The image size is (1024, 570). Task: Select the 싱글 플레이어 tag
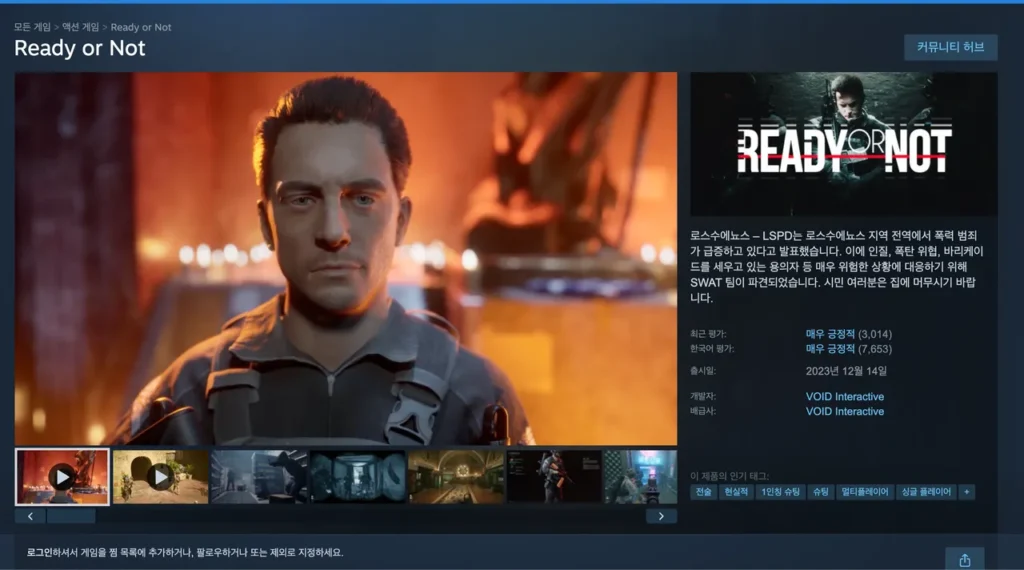[926, 492]
